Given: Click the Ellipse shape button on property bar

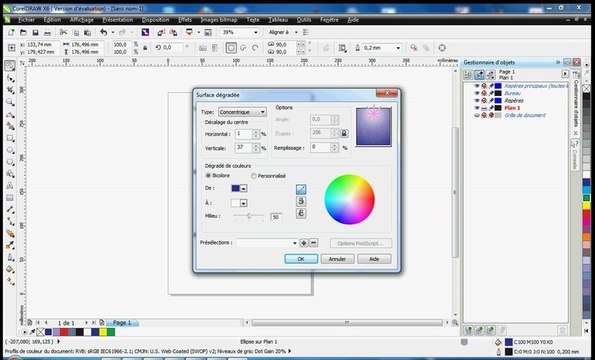Looking at the screenshot, I should pos(231,48).
